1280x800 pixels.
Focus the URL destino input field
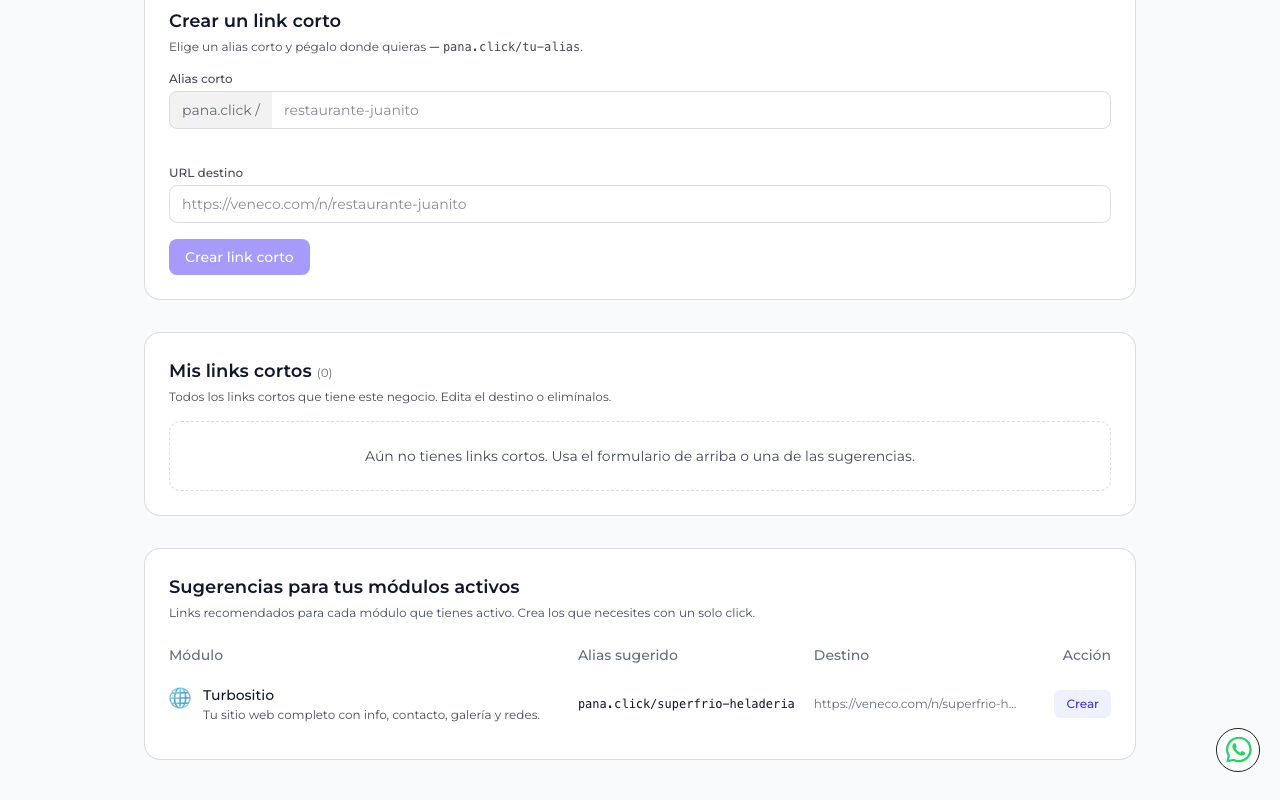point(640,204)
